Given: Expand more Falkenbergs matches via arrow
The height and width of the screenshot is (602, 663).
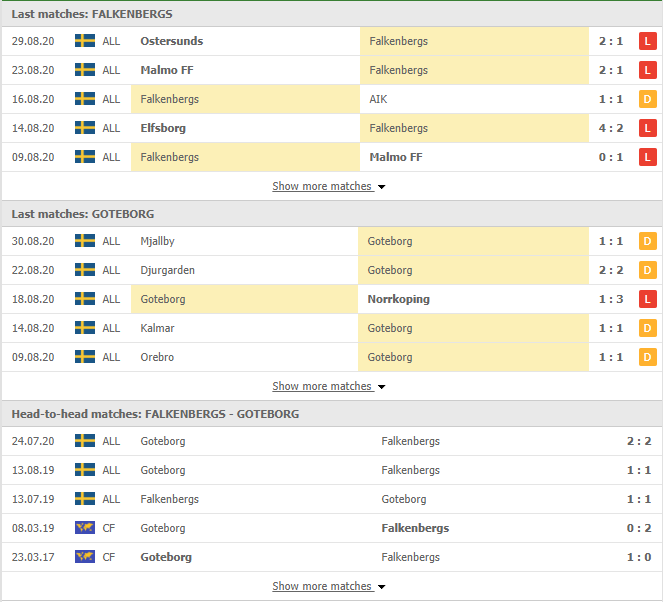Looking at the screenshot, I should pos(381,187).
